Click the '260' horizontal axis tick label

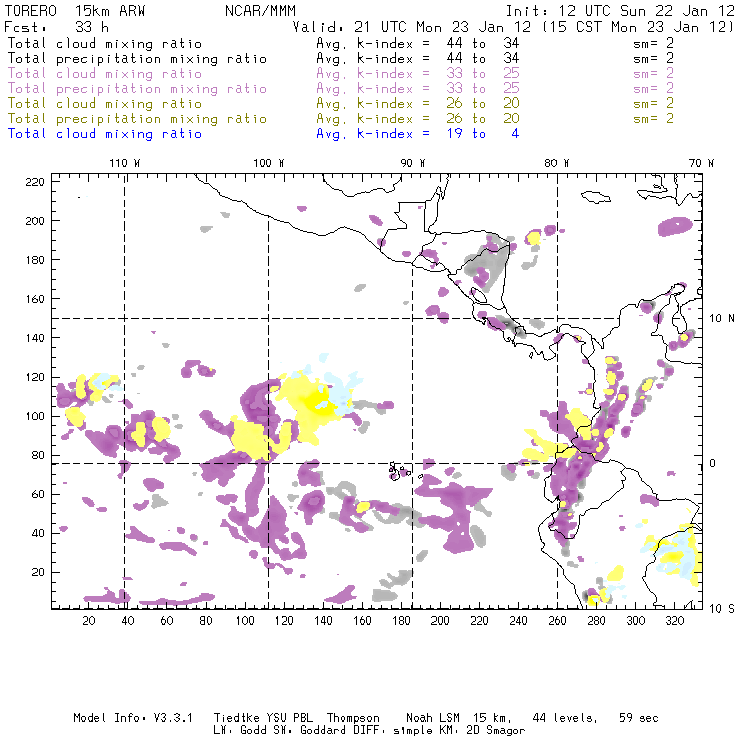coord(557,621)
